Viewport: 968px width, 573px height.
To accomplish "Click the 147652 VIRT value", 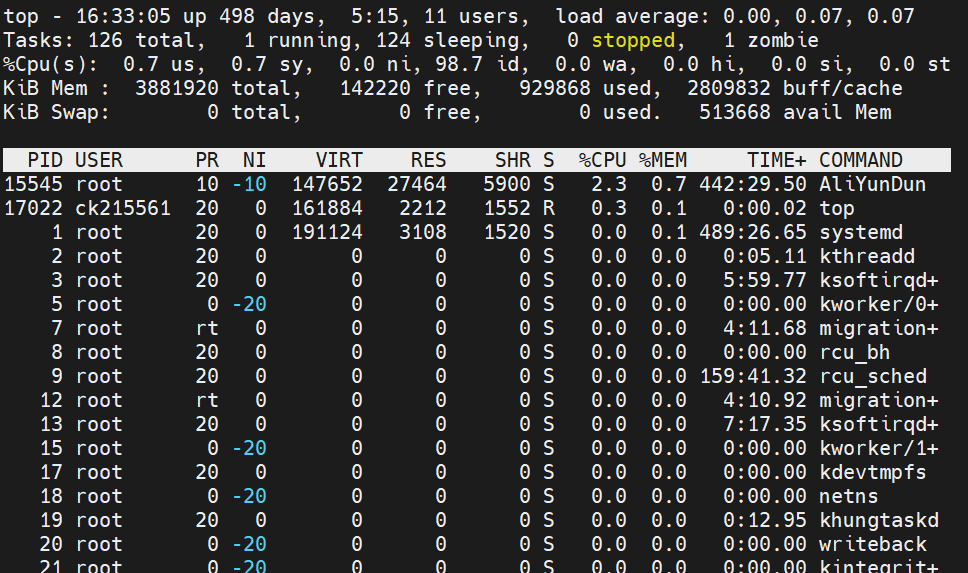I will click(327, 184).
